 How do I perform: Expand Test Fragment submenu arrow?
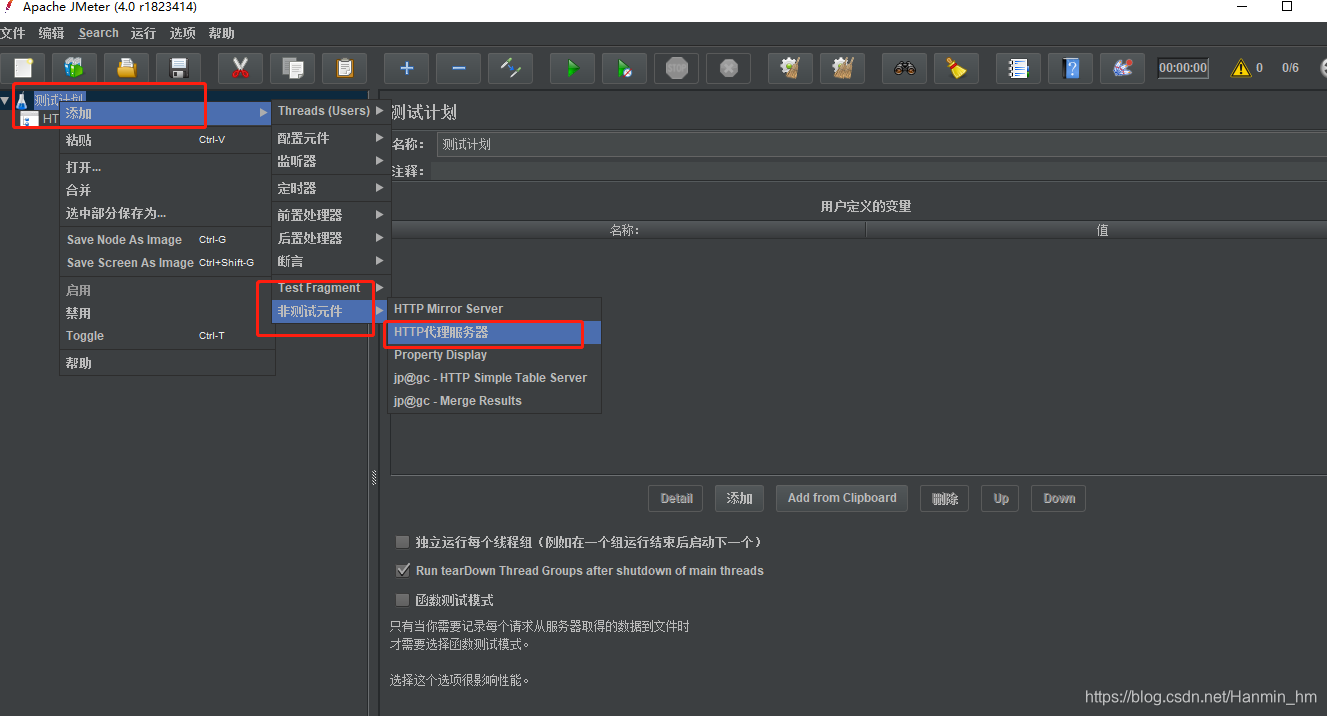tap(379, 288)
